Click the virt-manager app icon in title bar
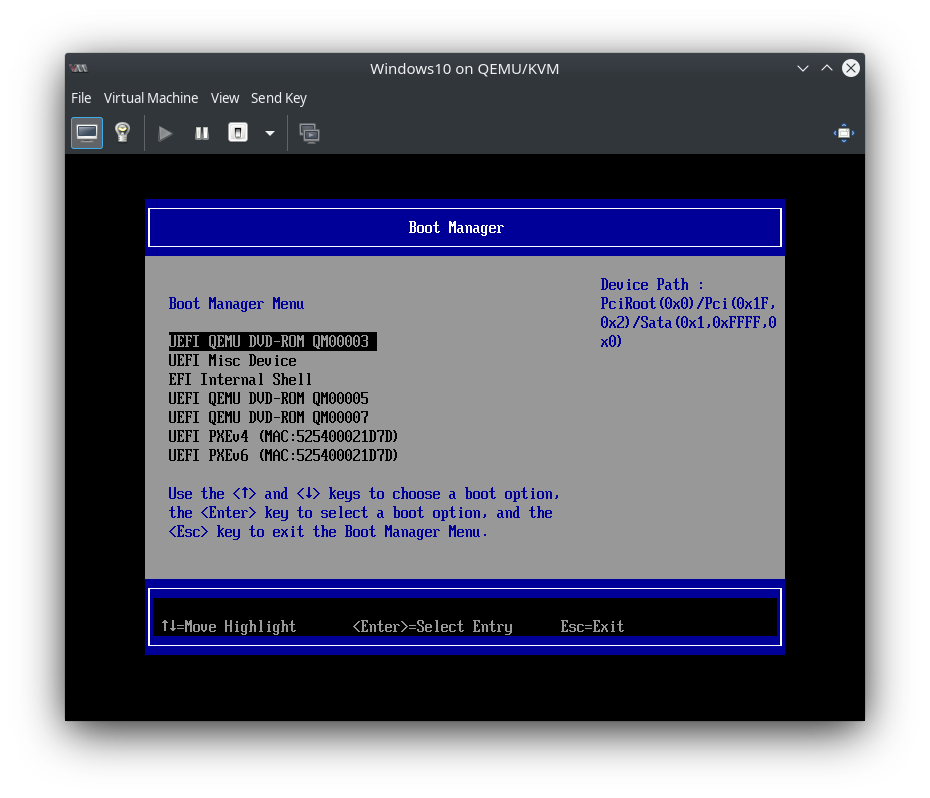This screenshot has width=930, height=798. click(78, 68)
